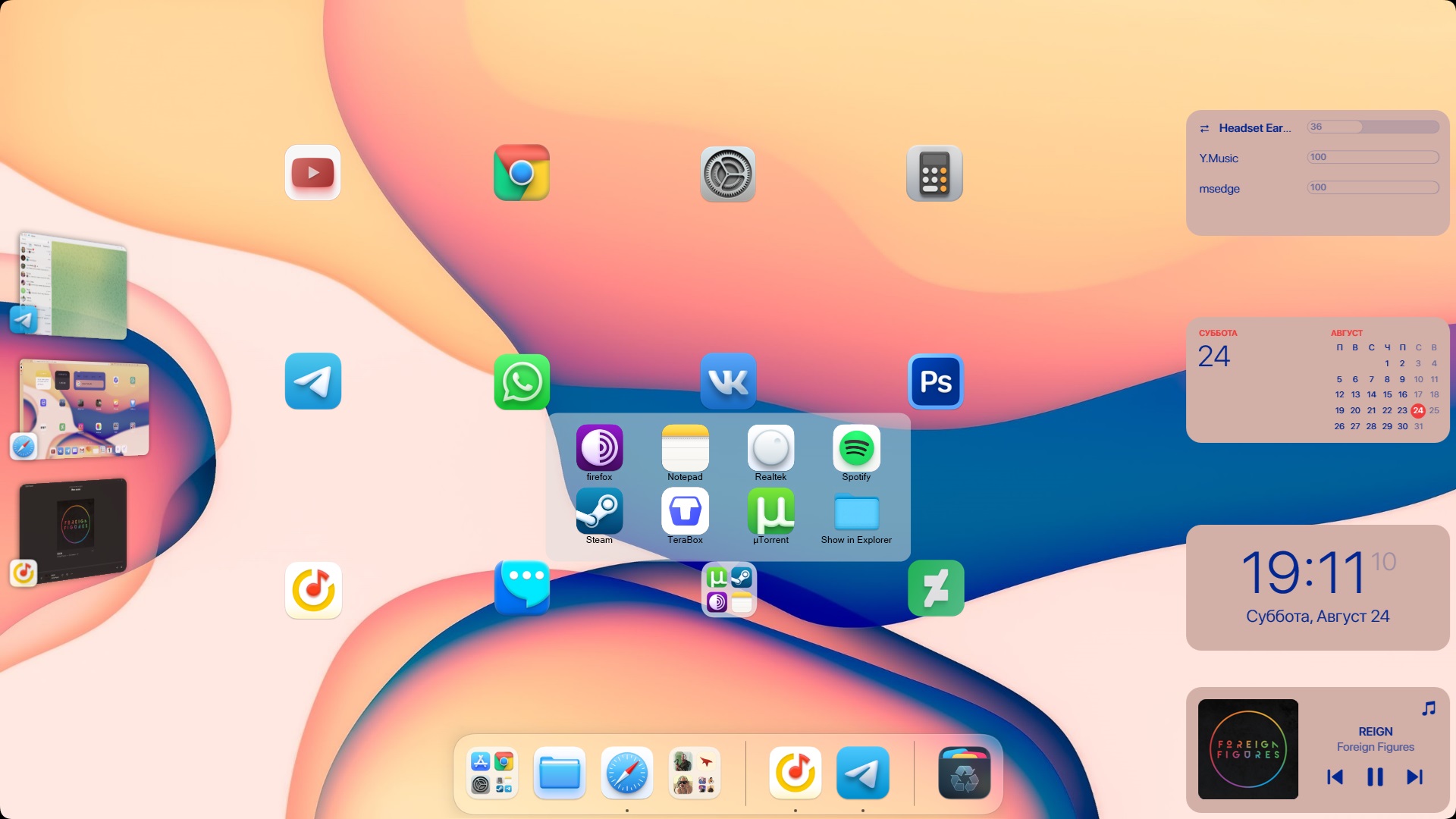Adjust the msedge volume slider
This screenshot has width=1456, height=819.
click(x=1373, y=187)
